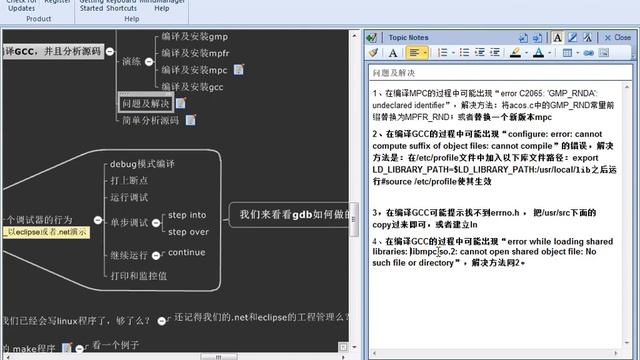Select the 看一个例子 topic
This screenshot has width=640, height=360.
[x=116, y=345]
